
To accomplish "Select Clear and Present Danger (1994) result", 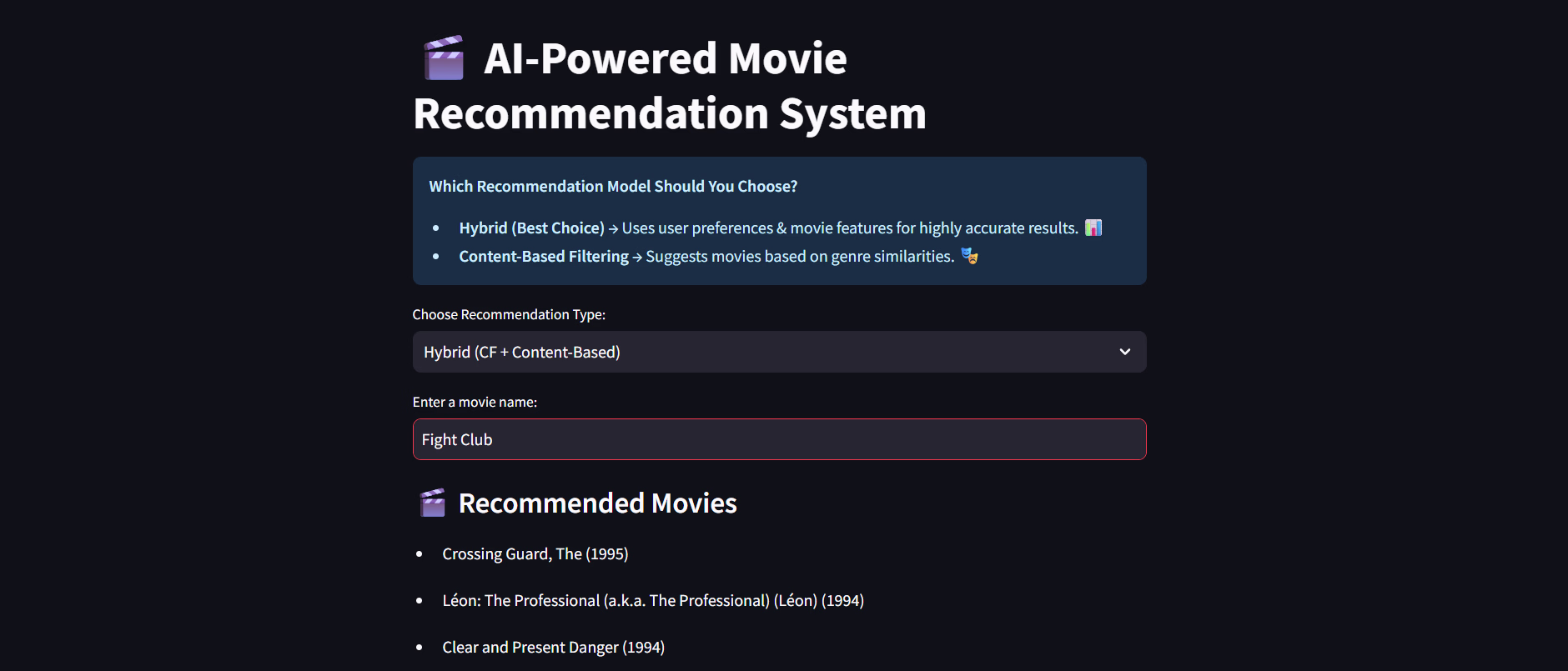I will 553,648.
